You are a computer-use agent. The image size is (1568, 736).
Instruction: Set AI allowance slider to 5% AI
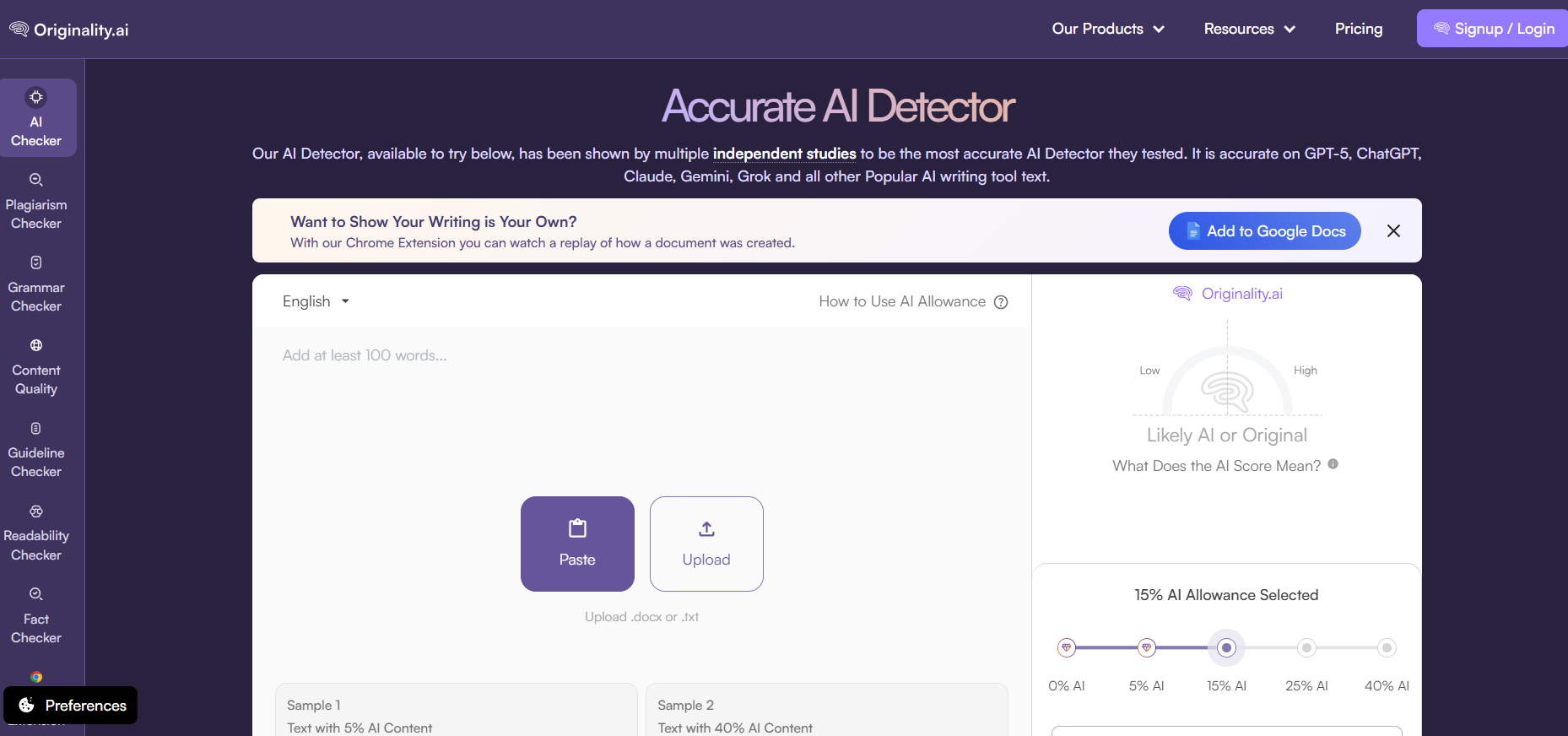[x=1146, y=648]
